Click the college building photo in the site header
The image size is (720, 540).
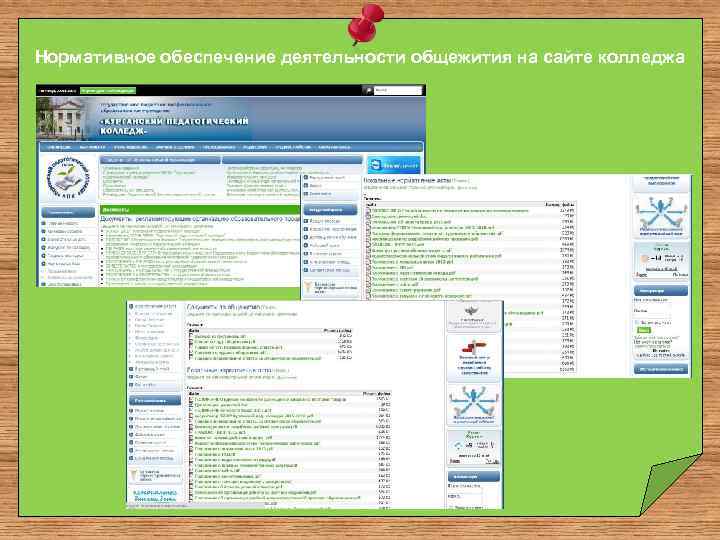click(62, 118)
